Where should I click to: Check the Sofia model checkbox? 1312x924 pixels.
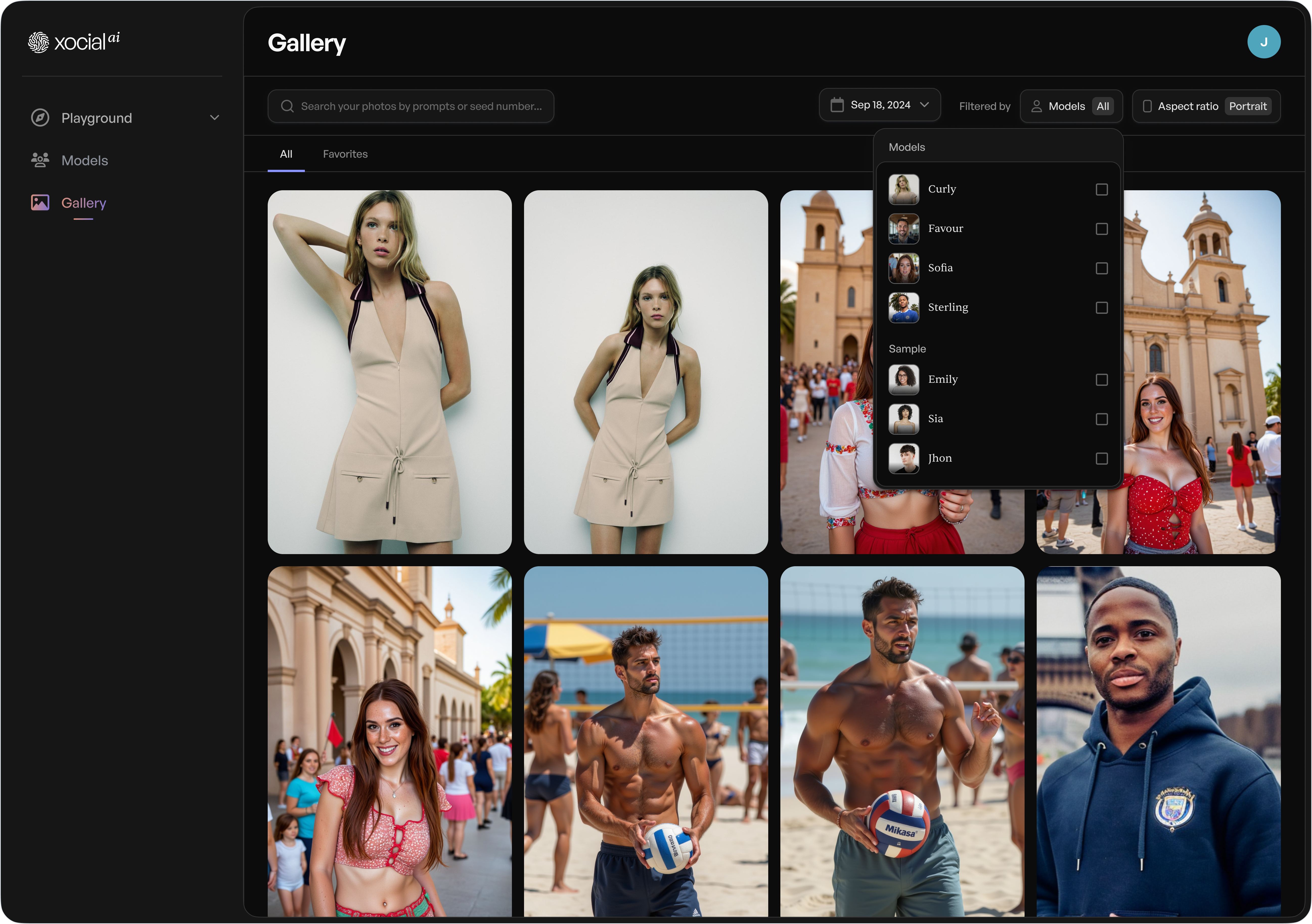(x=1102, y=268)
